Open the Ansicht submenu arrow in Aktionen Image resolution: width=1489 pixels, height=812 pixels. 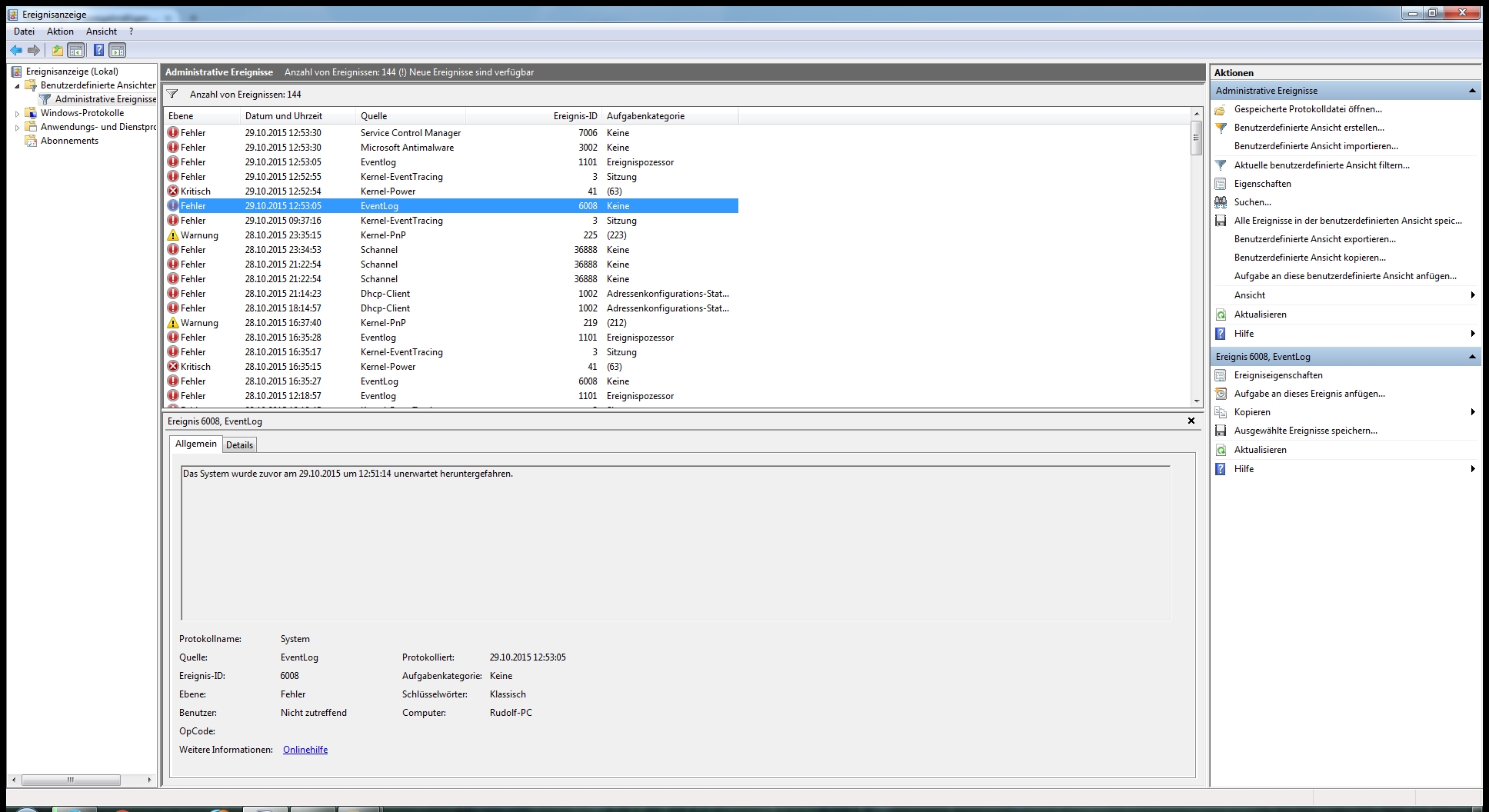[x=1473, y=295]
